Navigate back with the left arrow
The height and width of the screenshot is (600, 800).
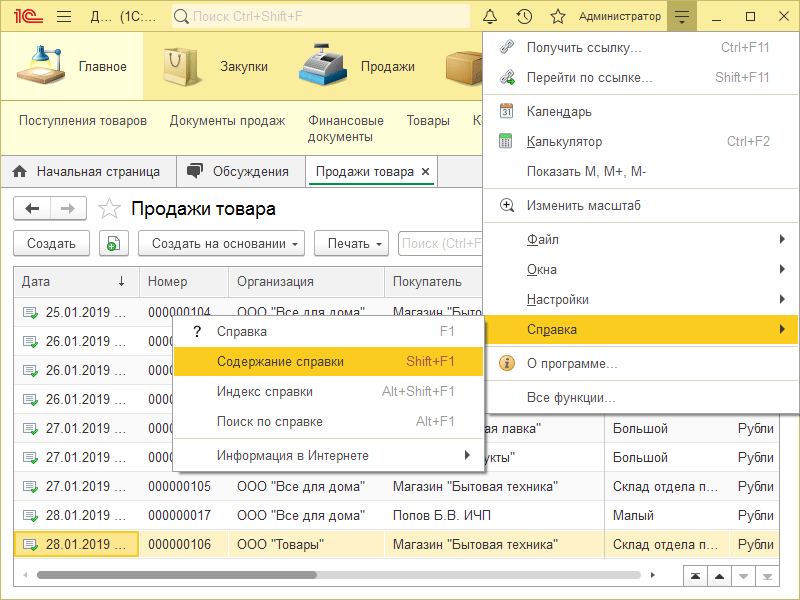32,208
